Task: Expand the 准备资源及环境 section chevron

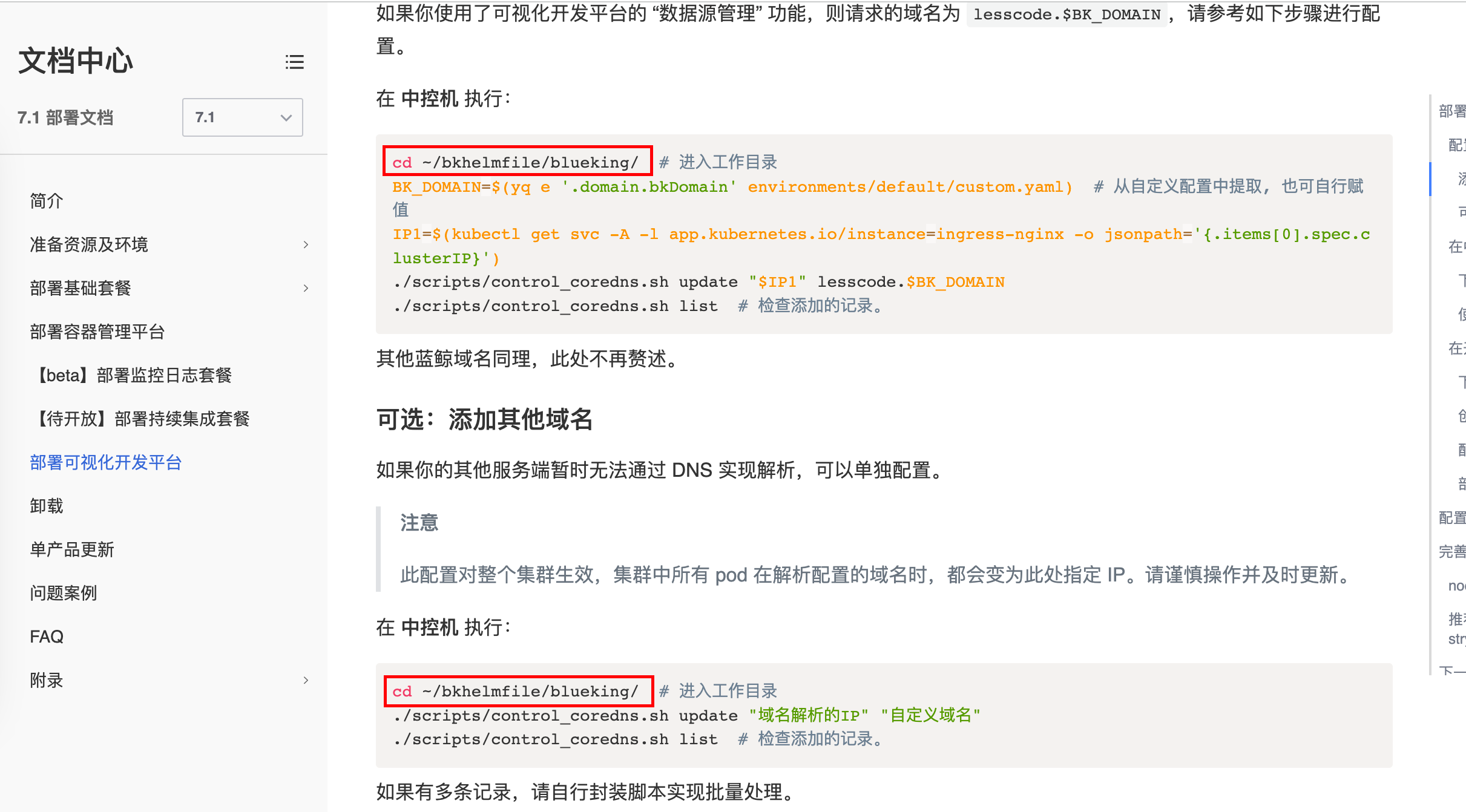Action: click(x=306, y=244)
